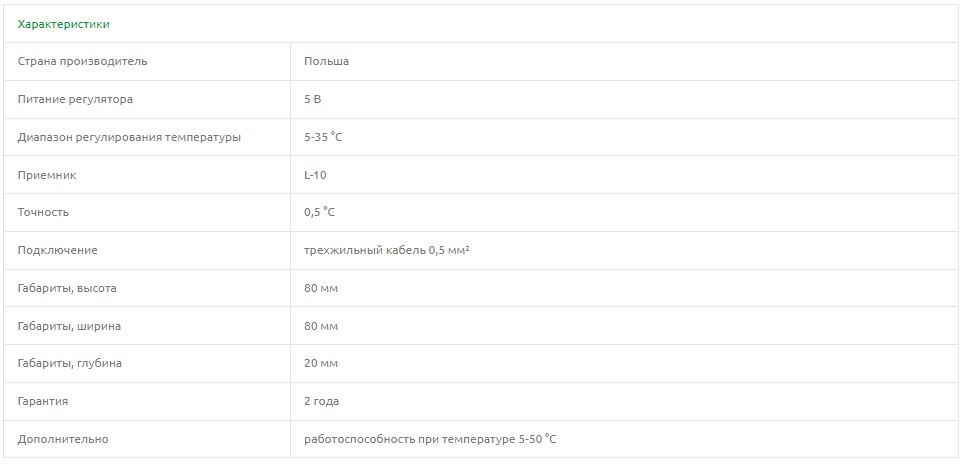Click the 20 мм depth value
The width and height of the screenshot is (965, 466).
pyautogui.click(x=321, y=364)
